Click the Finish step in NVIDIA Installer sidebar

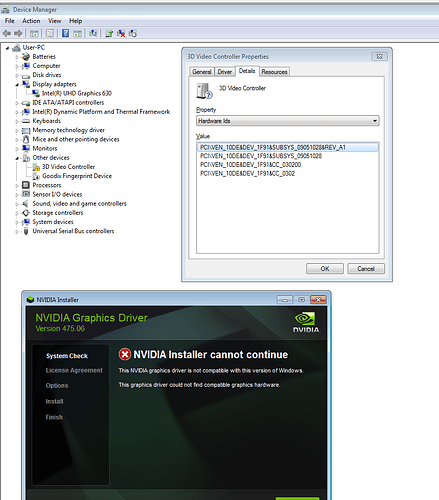(54, 417)
